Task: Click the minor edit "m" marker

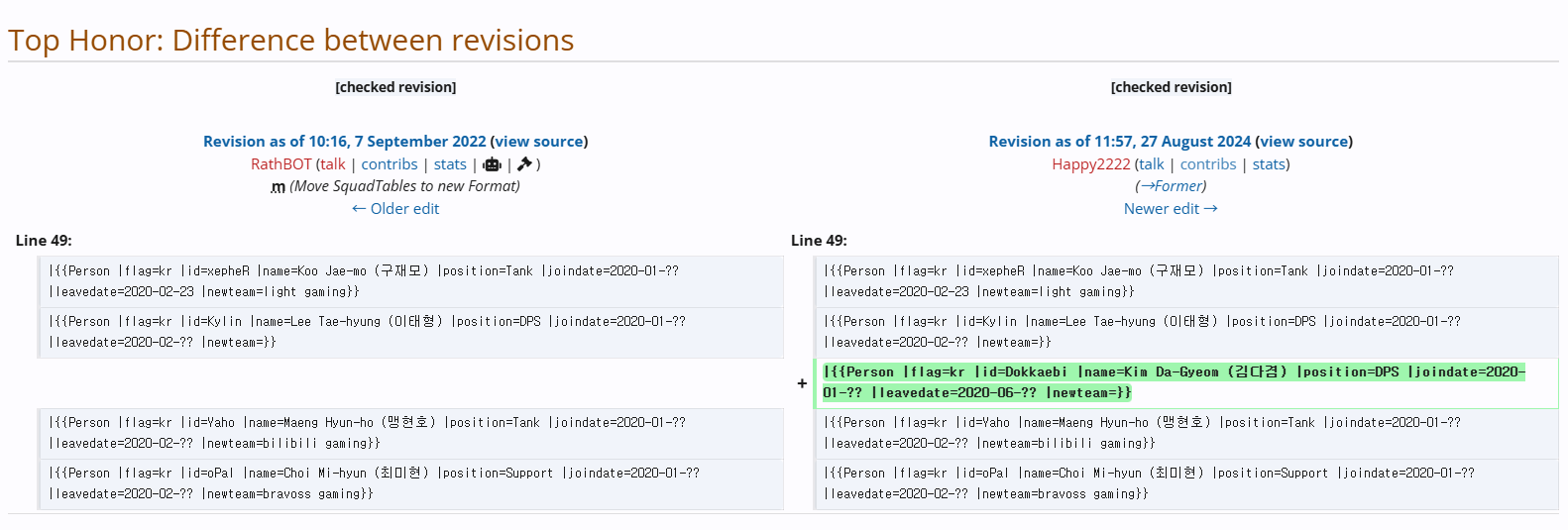Action: point(278,187)
